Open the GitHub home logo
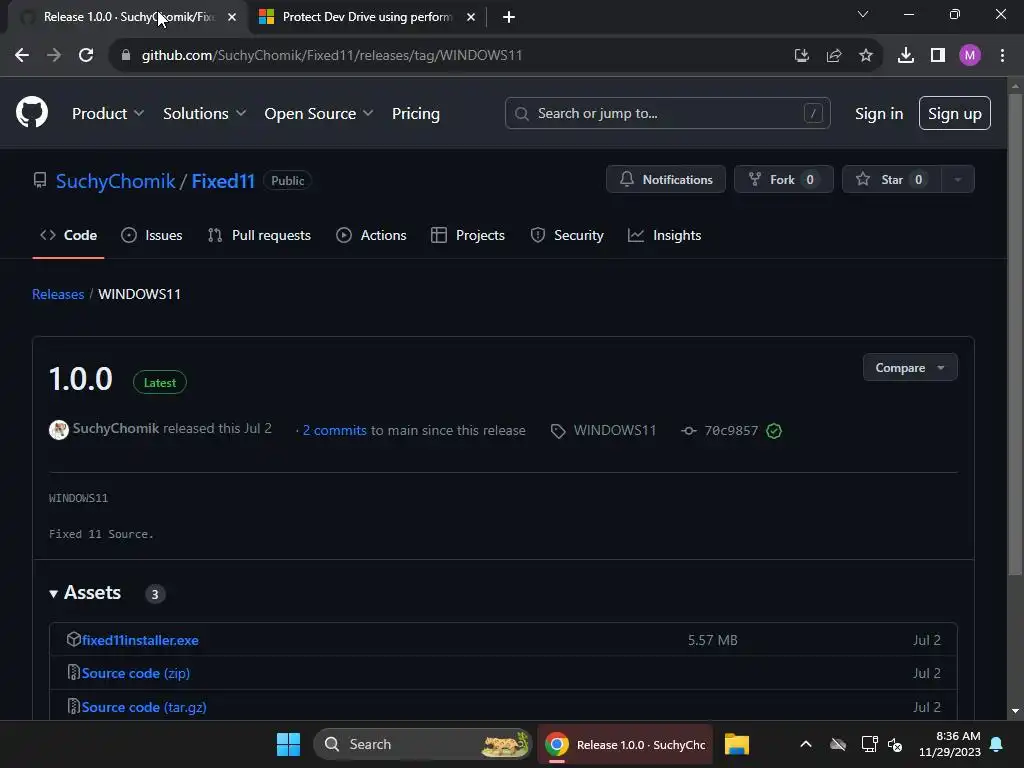 (31, 112)
